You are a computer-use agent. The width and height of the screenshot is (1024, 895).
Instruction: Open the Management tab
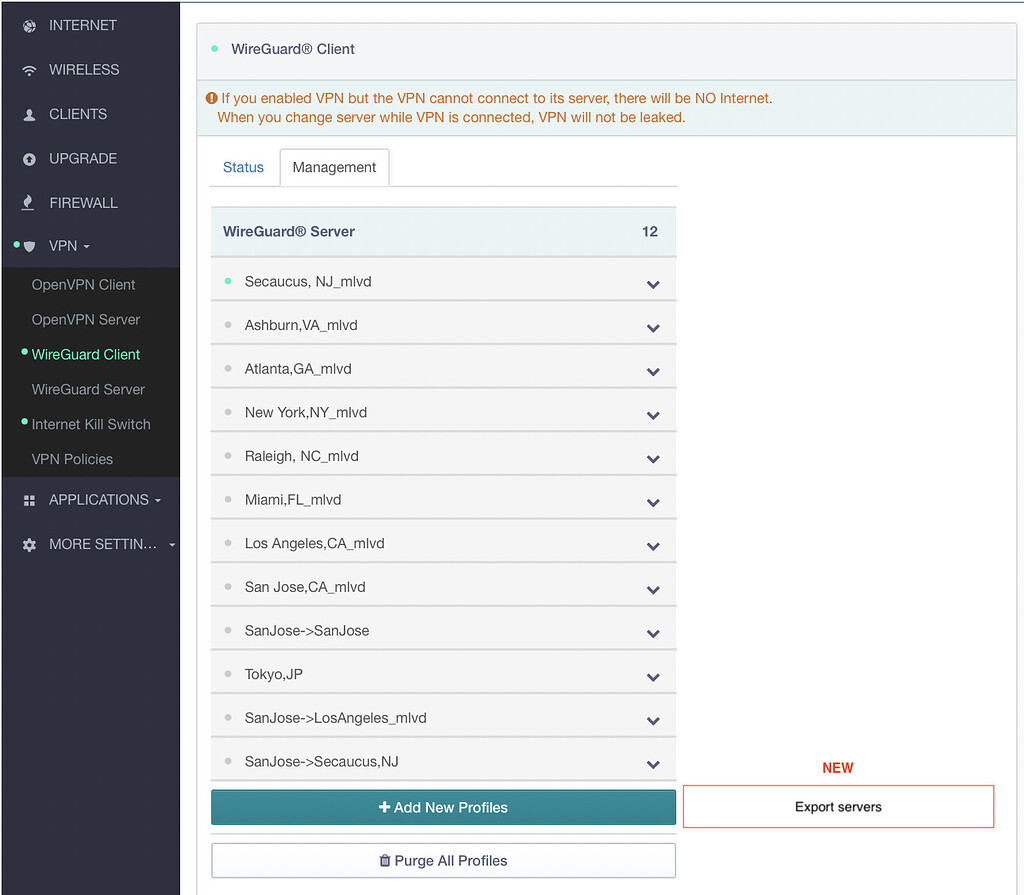[x=334, y=167]
